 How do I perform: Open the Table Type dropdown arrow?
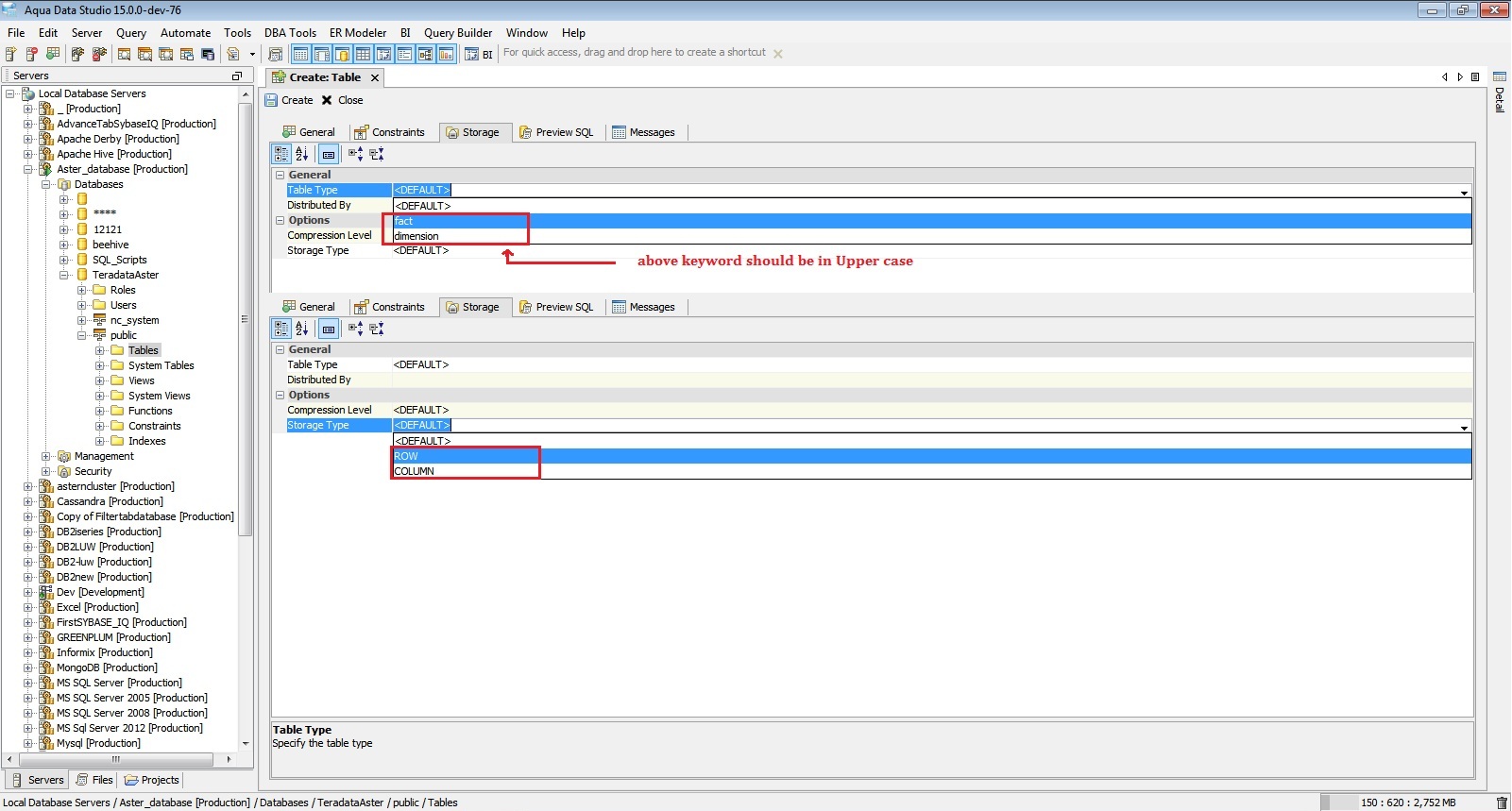coord(1465,191)
